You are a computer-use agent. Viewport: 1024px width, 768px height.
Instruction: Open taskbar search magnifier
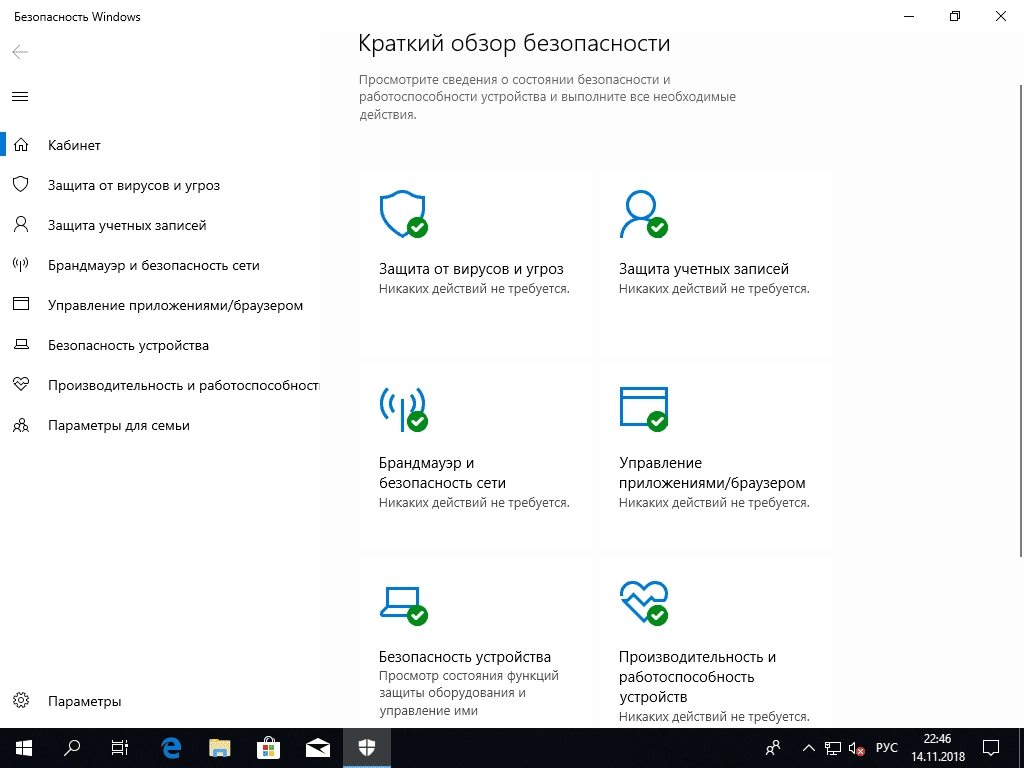(x=72, y=748)
